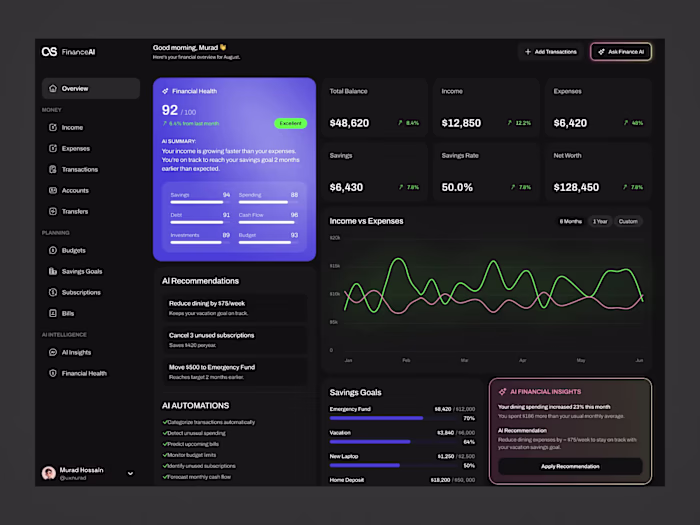Click the Budgets sidebar icon

point(53,250)
